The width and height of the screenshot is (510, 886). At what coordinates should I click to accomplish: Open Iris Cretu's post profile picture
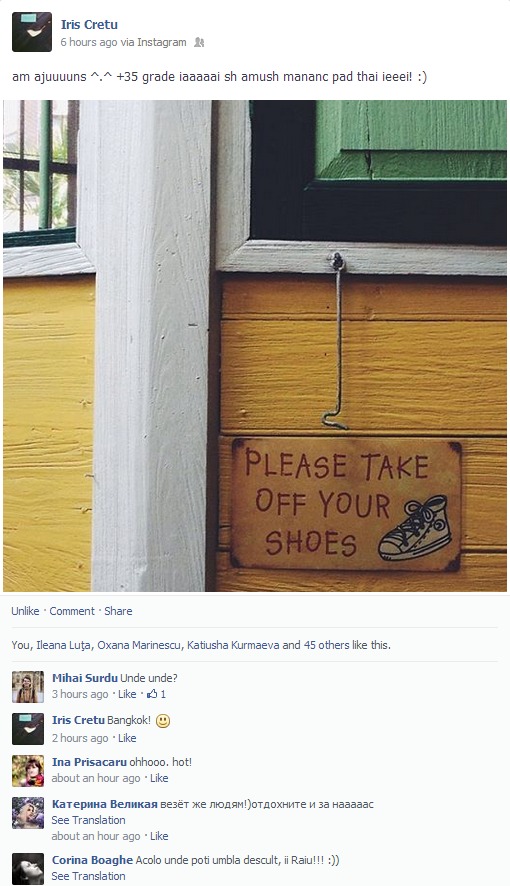point(32,32)
